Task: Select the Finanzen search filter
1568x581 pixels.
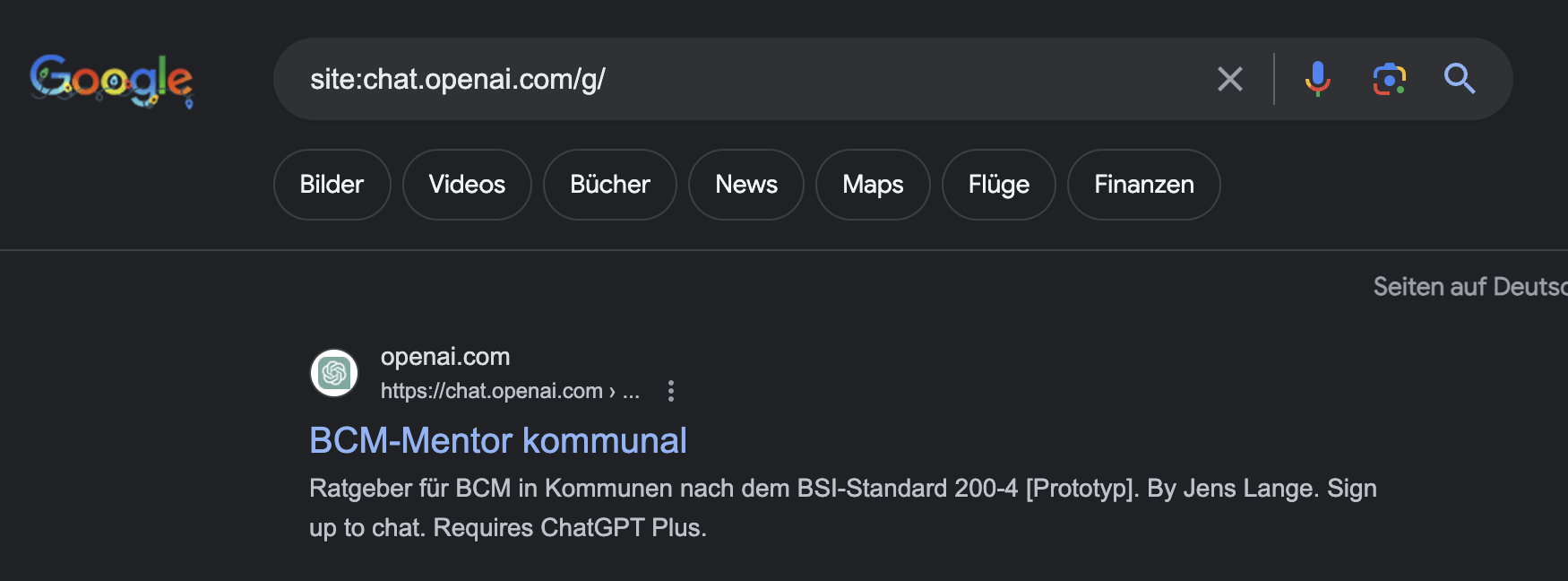Action: coord(1143,185)
